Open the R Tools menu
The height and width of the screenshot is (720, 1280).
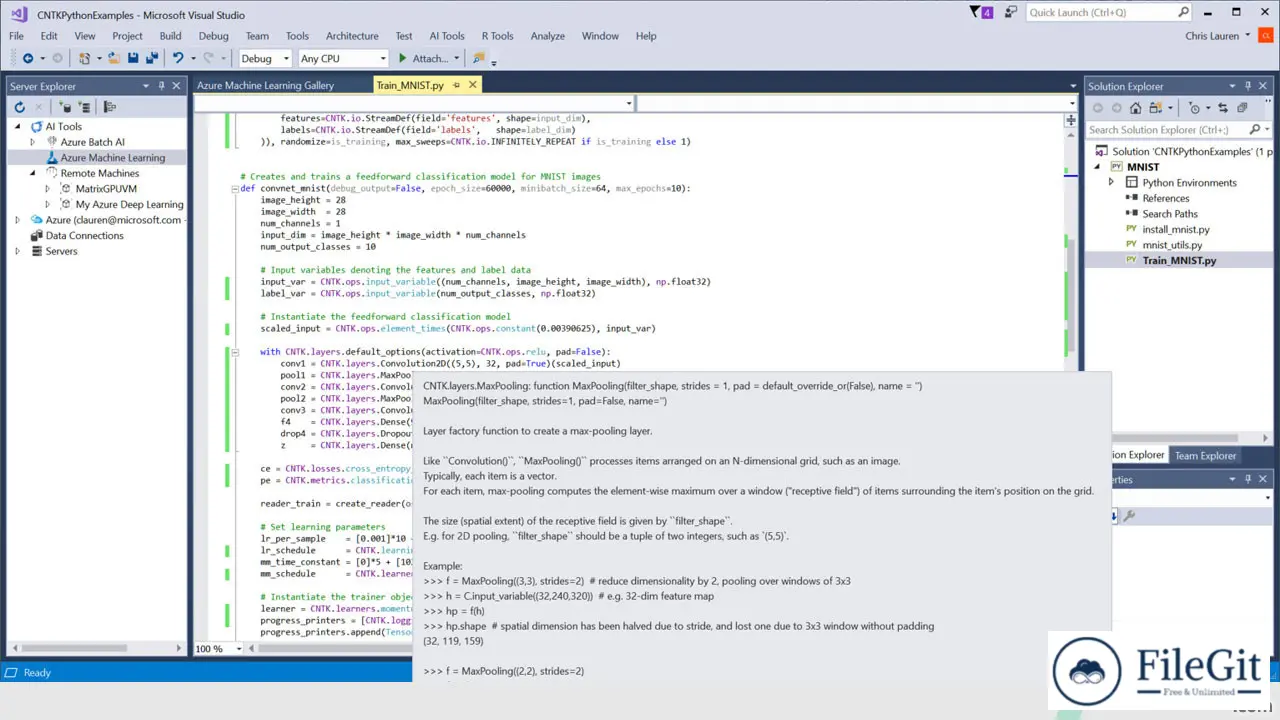coord(497,36)
